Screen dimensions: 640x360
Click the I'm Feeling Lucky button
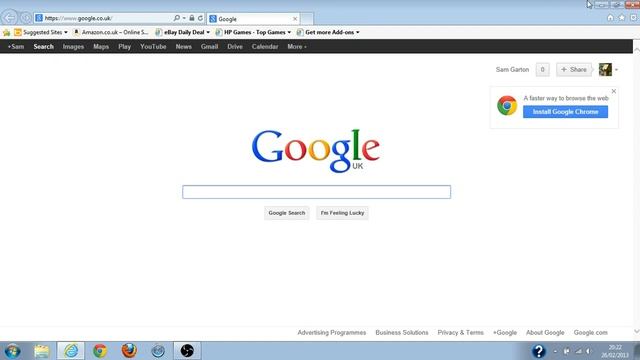tap(342, 213)
